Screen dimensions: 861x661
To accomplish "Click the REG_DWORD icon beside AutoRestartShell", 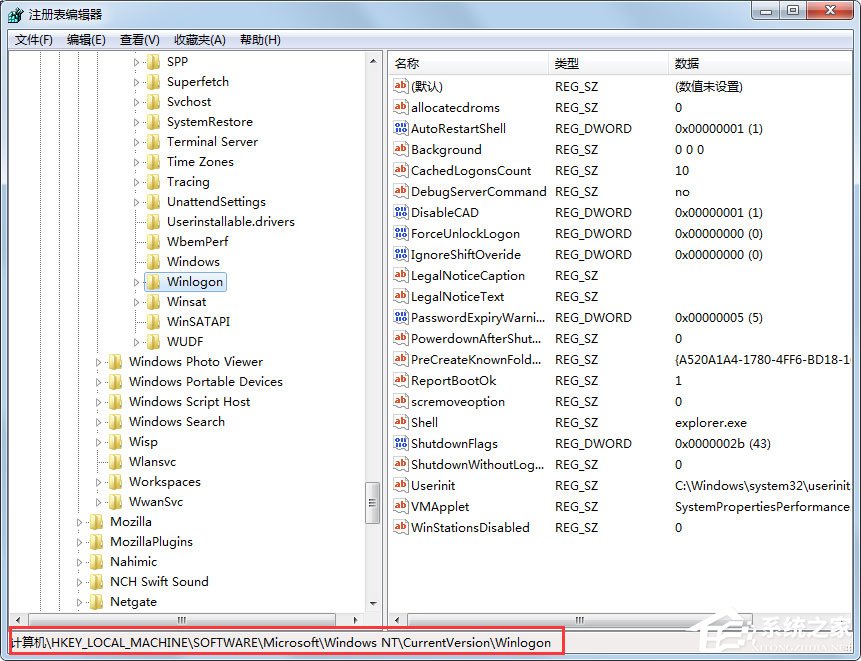I will pos(400,128).
